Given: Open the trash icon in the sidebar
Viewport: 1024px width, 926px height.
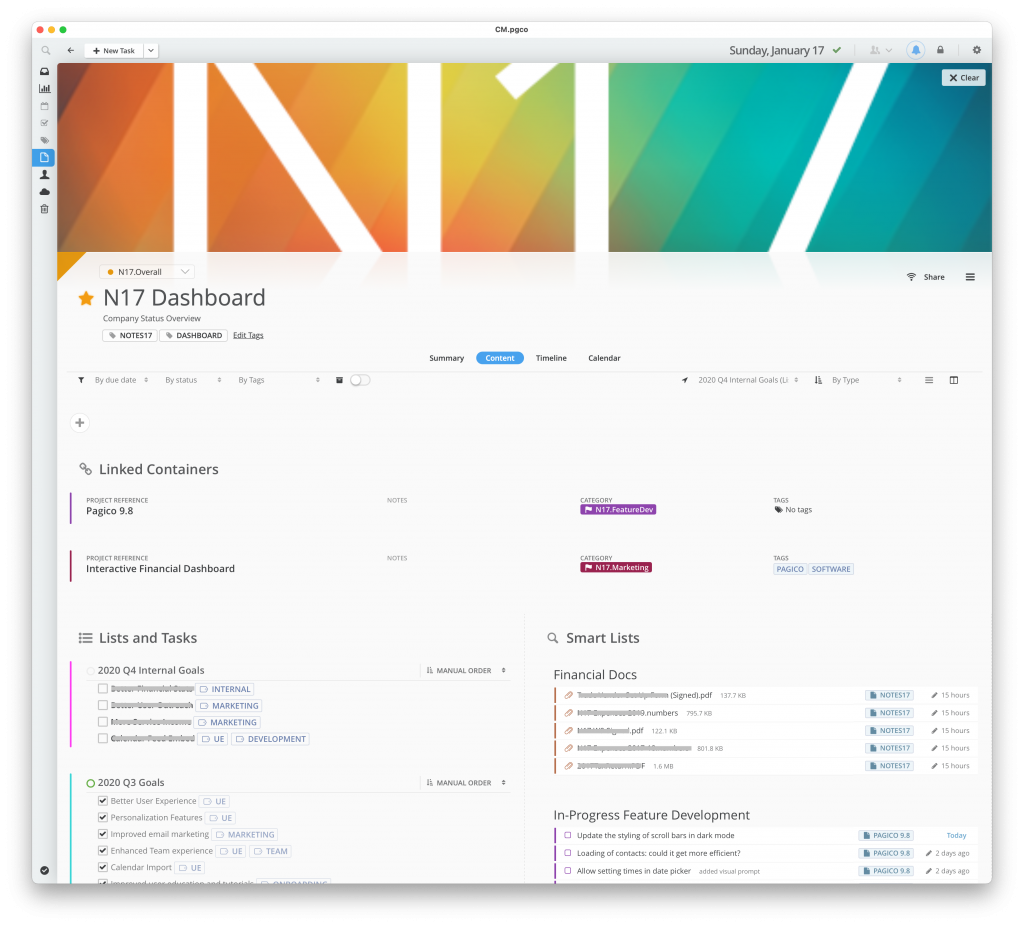Looking at the screenshot, I should [x=44, y=209].
